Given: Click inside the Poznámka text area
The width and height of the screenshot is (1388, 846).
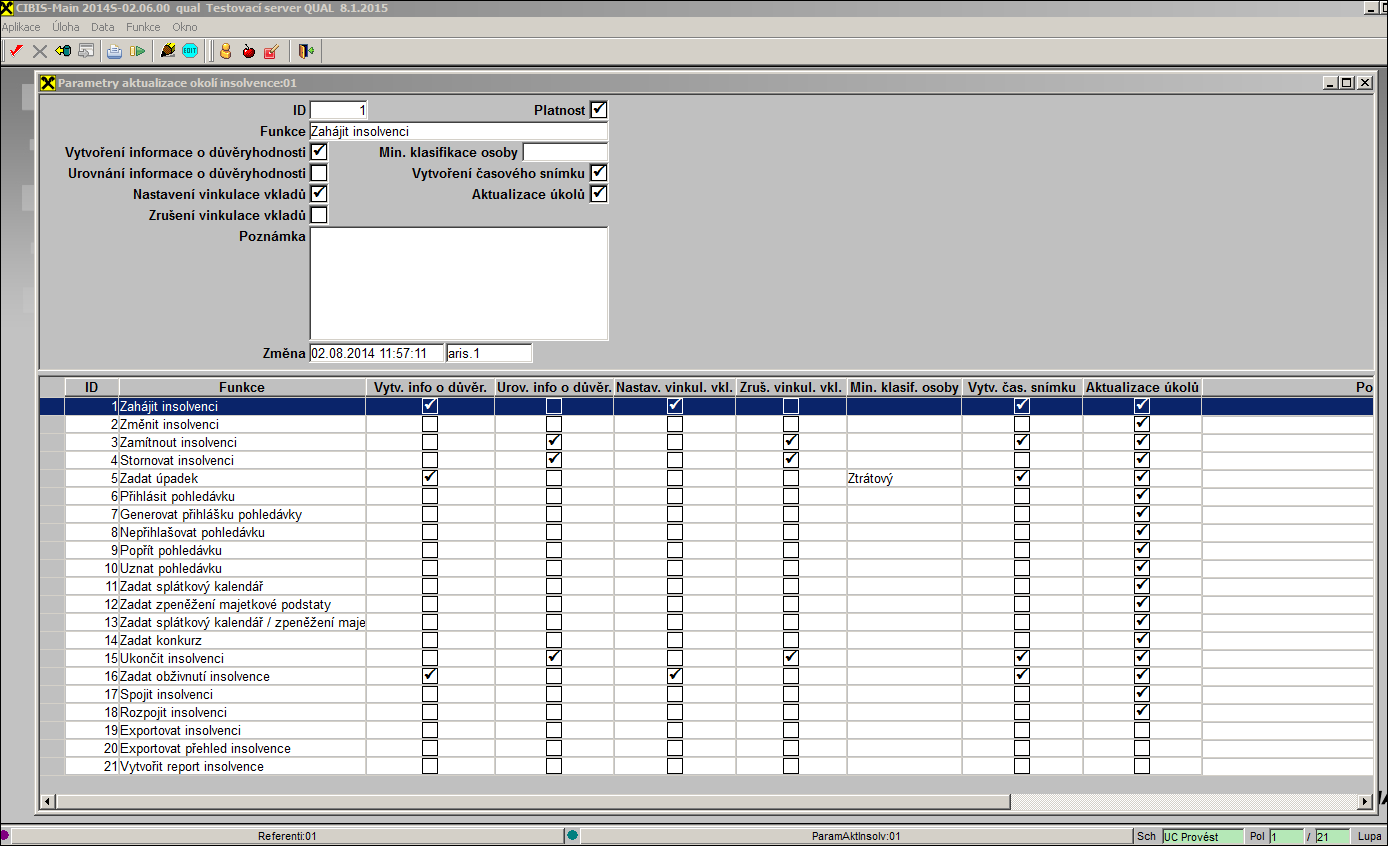Looking at the screenshot, I should (459, 284).
